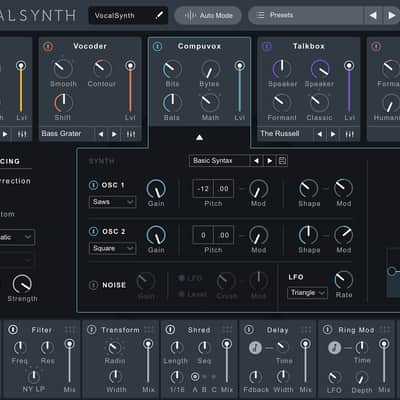400x400 pixels.
Task: Toggle the Talkbox module power
Action: pos(267,46)
